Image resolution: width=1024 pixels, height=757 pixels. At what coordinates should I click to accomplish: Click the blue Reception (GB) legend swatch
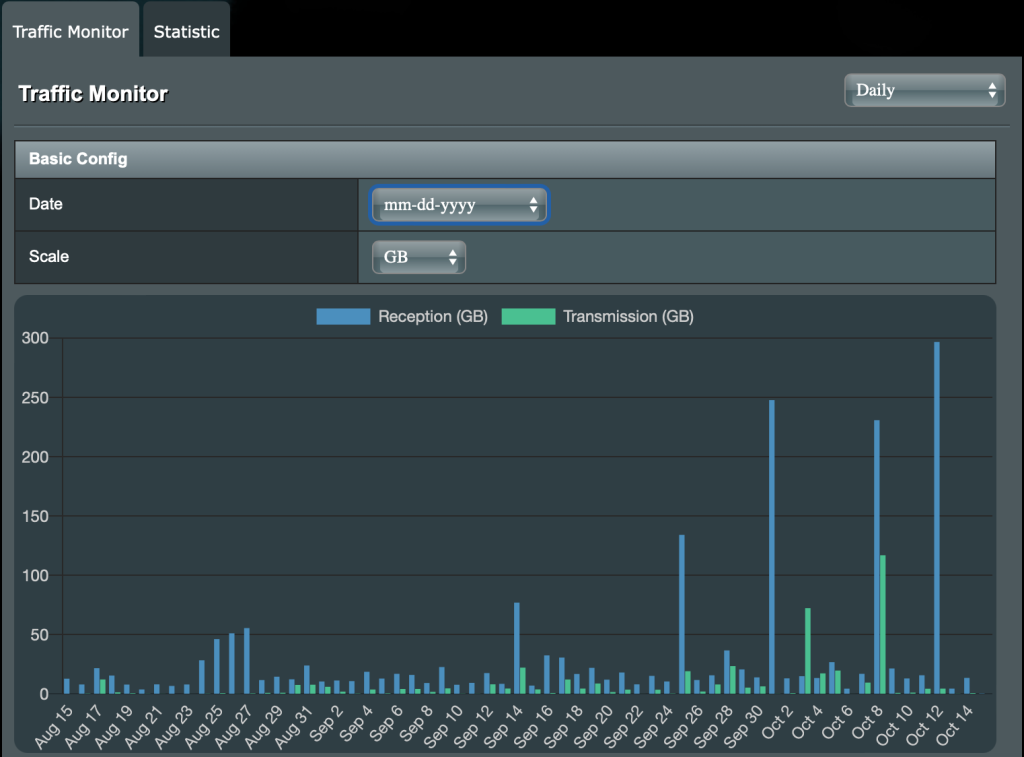tap(343, 317)
